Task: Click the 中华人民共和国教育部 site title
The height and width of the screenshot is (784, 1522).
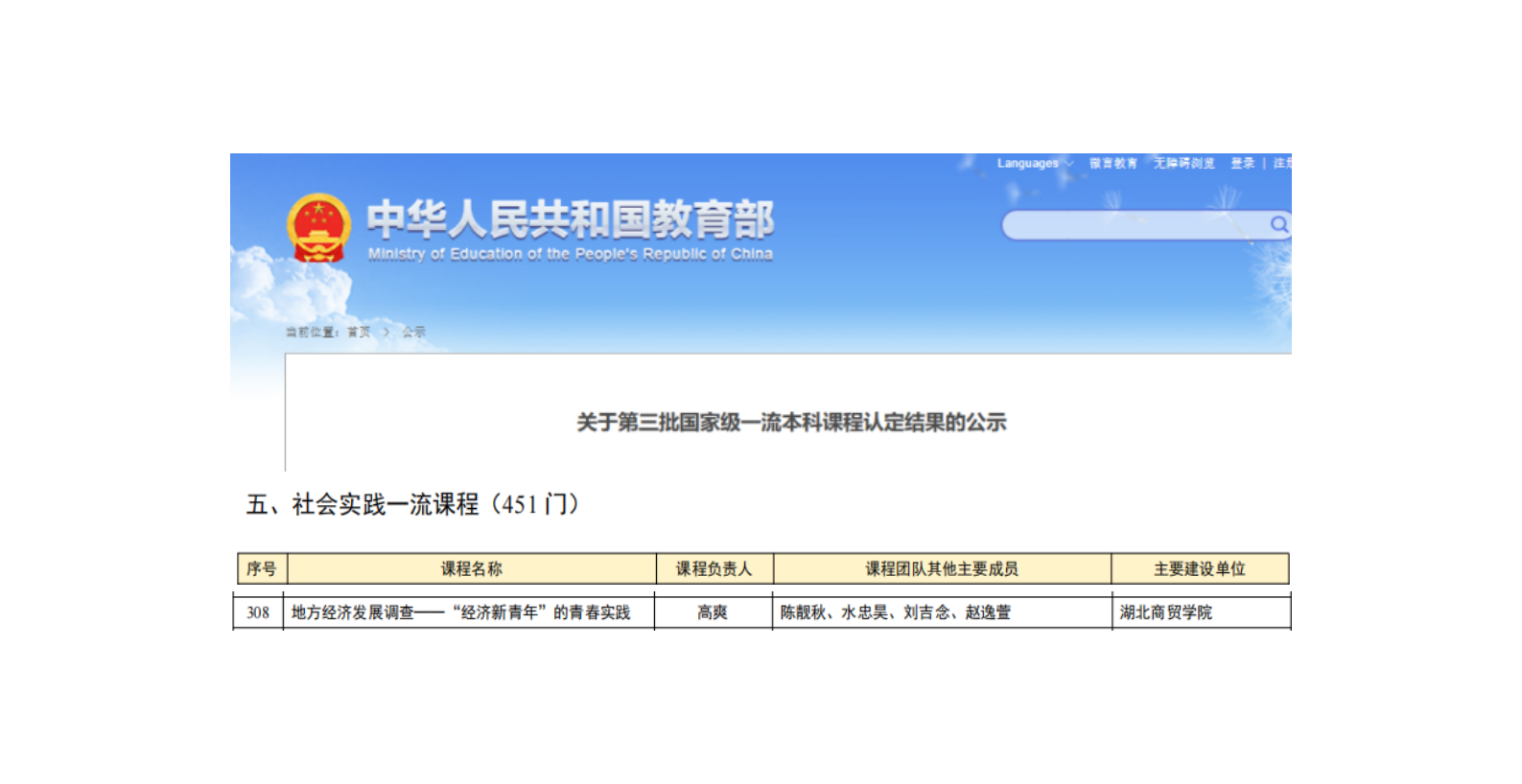Action: [570, 219]
